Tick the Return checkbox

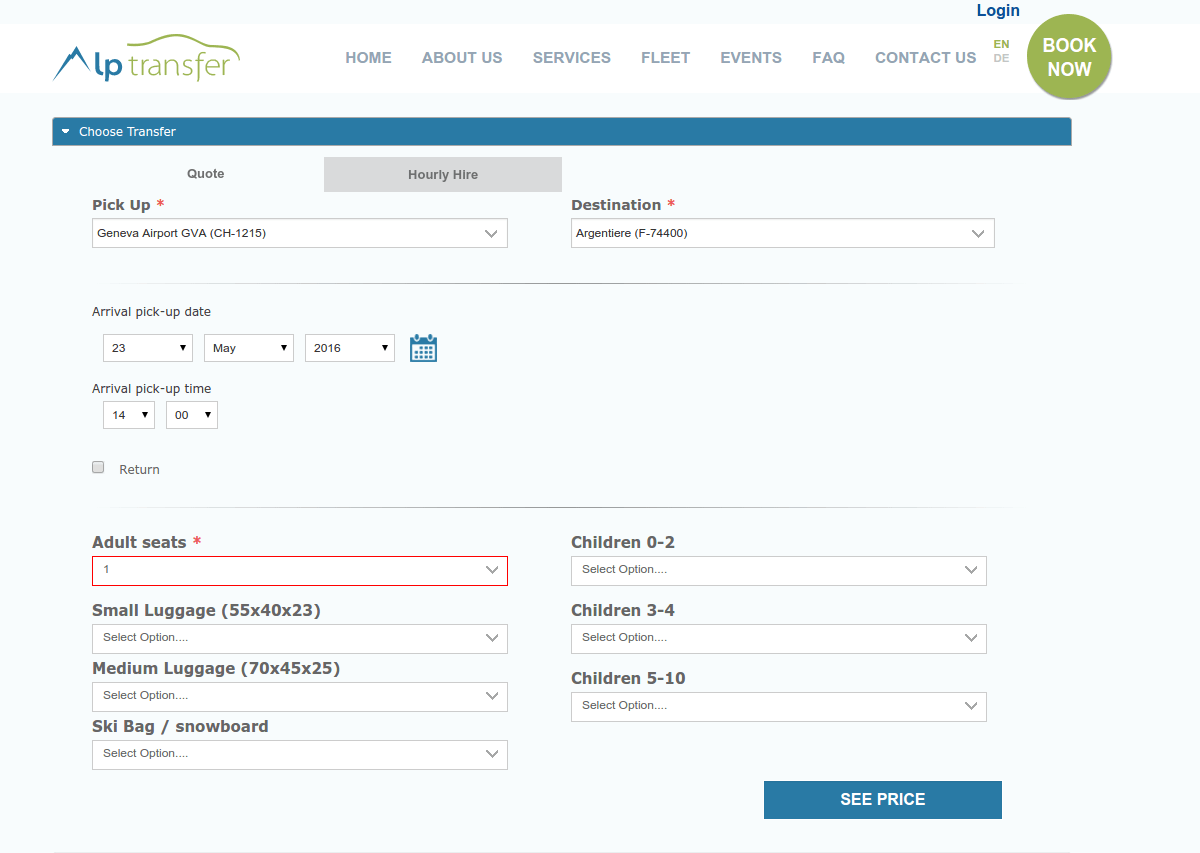(98, 467)
